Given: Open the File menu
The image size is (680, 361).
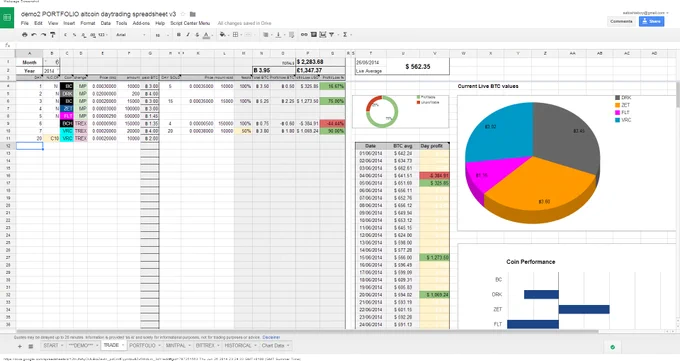Looking at the screenshot, I should 25,23.
